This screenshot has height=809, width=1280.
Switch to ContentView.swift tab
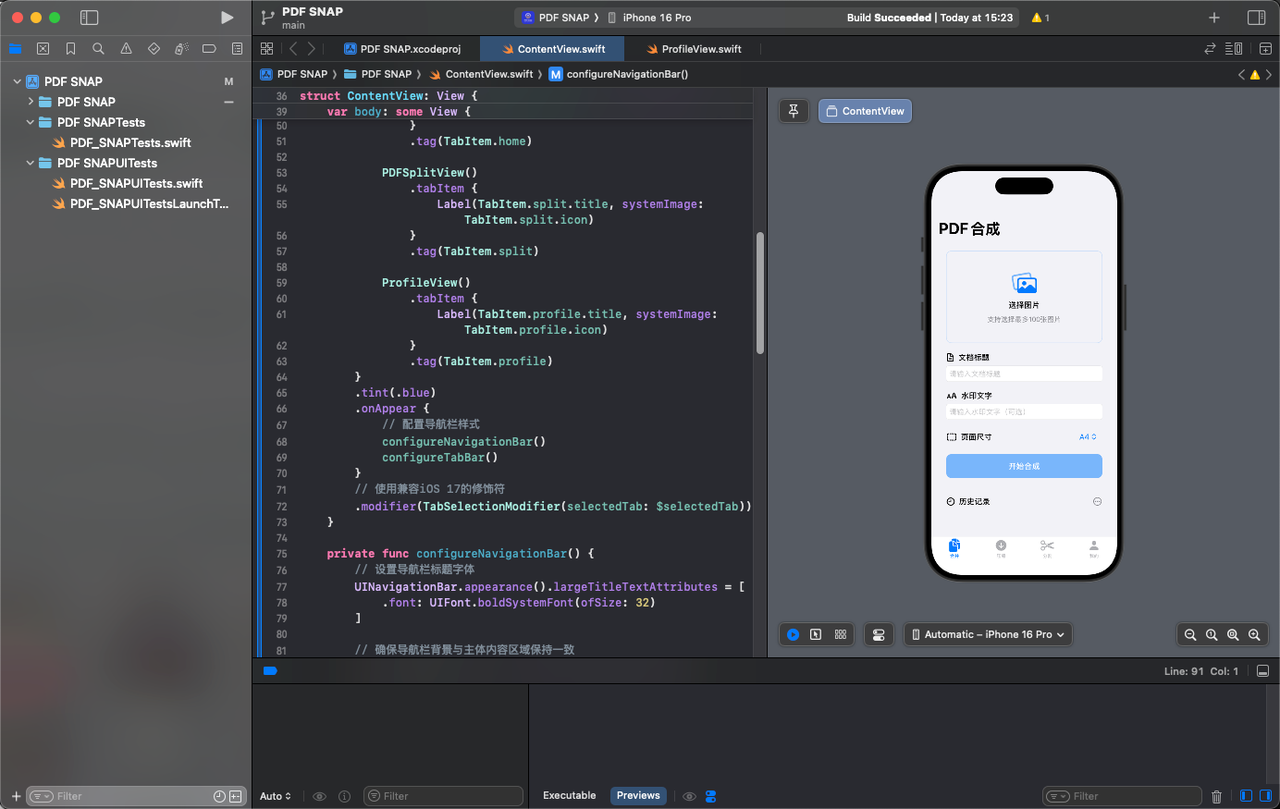click(x=551, y=49)
